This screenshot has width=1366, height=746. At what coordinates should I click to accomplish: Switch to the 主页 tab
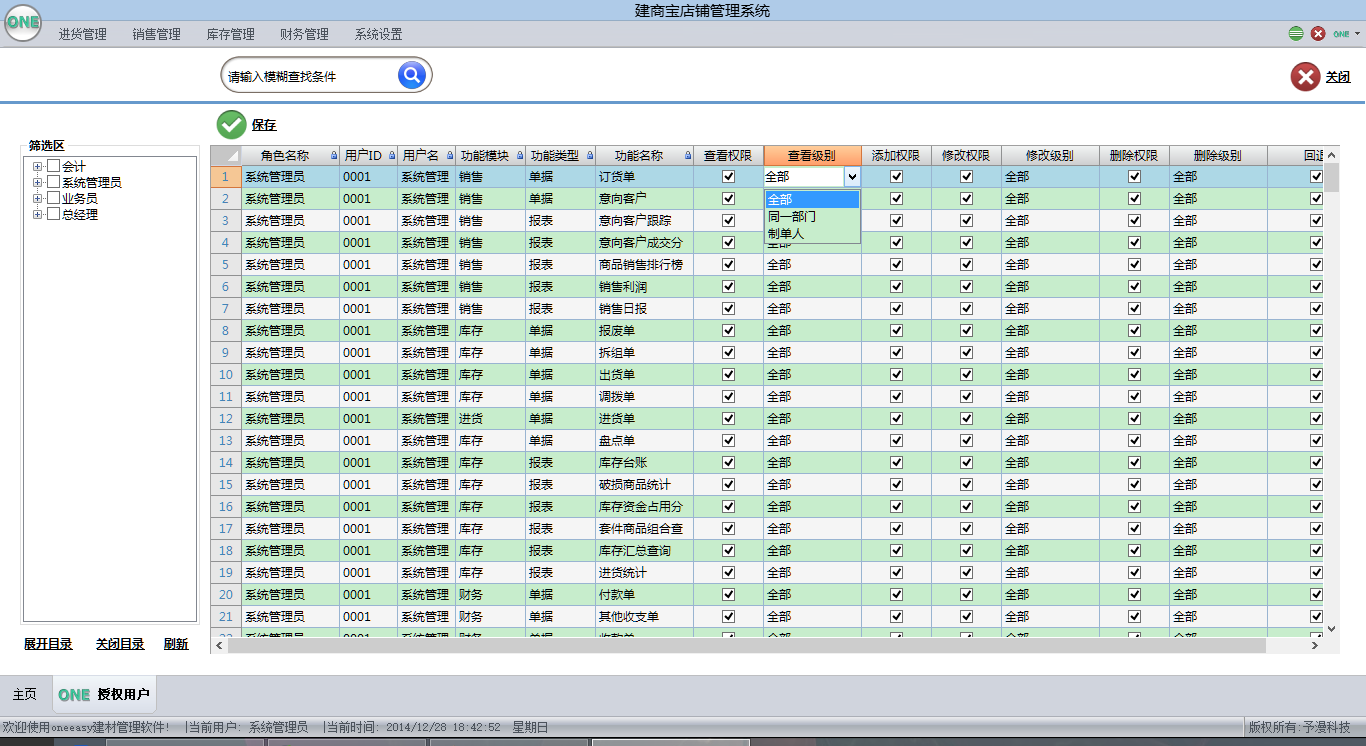pos(24,694)
